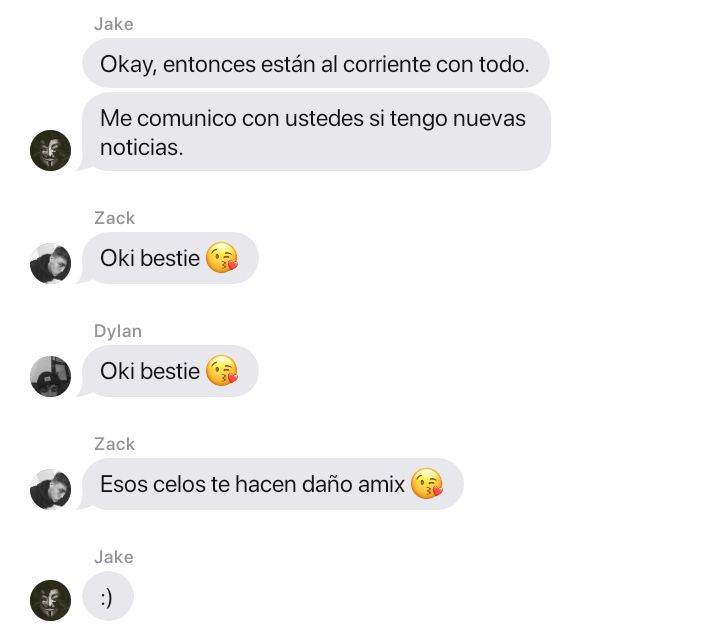Tap the kiss emoji in Zack's 'Oki bestie' message
Screen dimensions: 720x631
point(222,258)
